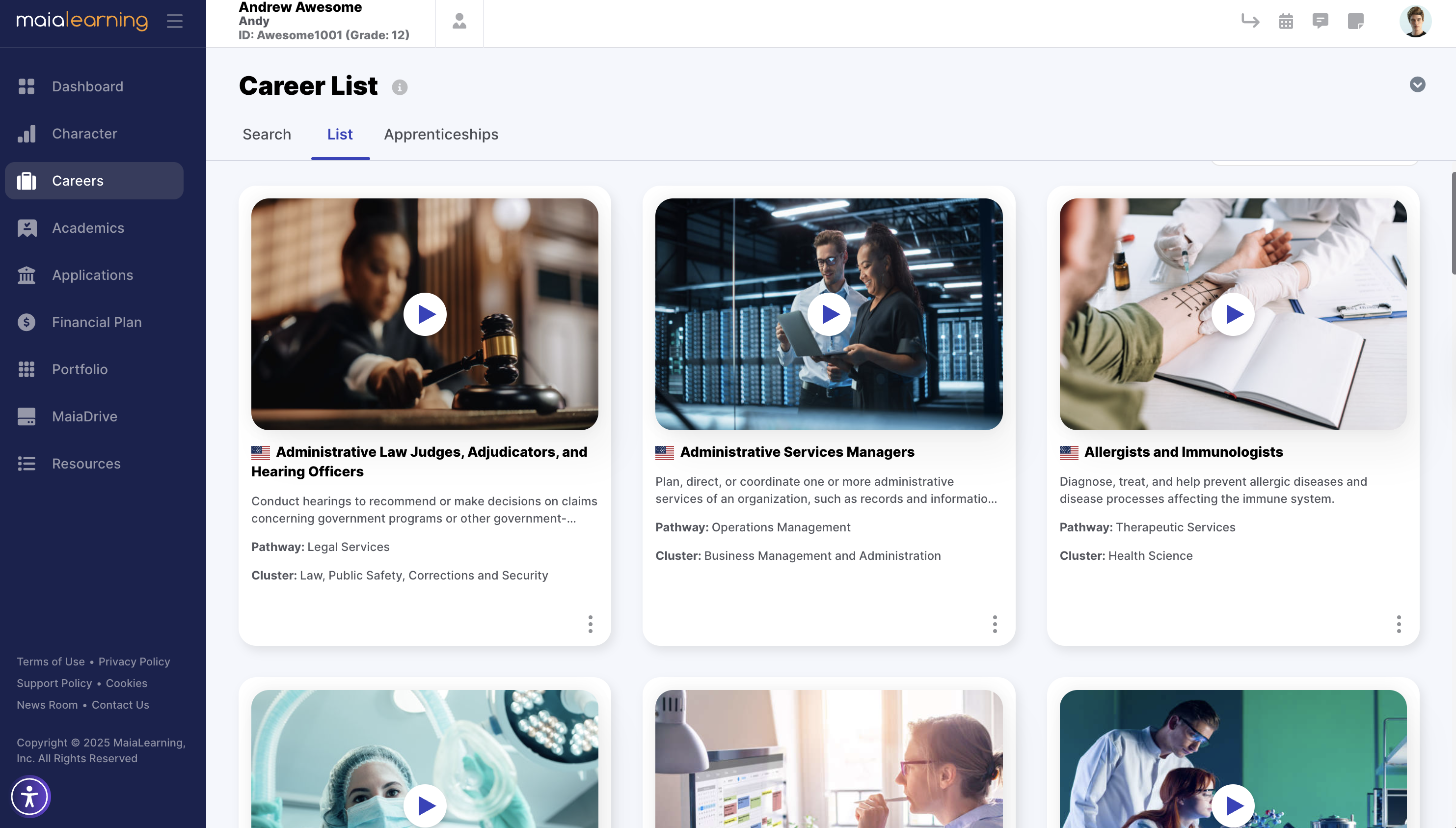Viewport: 1456px width, 828px height.
Task: Click the Andrew Awesome student name
Action: [300, 7]
